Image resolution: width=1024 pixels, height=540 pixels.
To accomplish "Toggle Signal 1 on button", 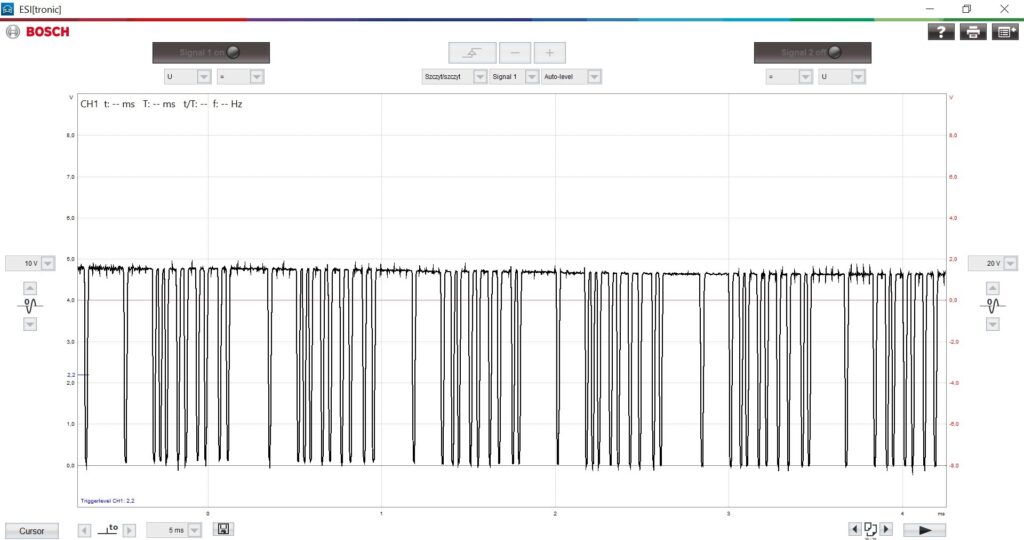I will [211, 53].
